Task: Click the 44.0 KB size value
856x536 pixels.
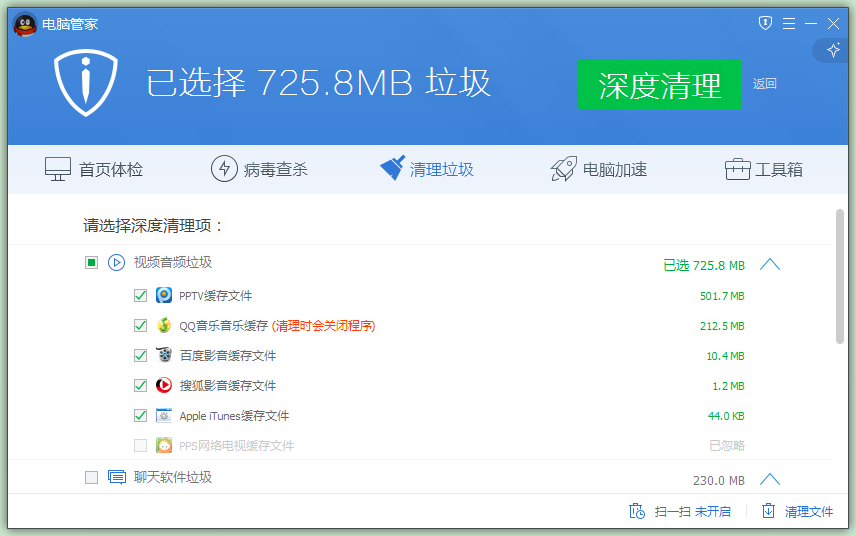Action: 726,416
